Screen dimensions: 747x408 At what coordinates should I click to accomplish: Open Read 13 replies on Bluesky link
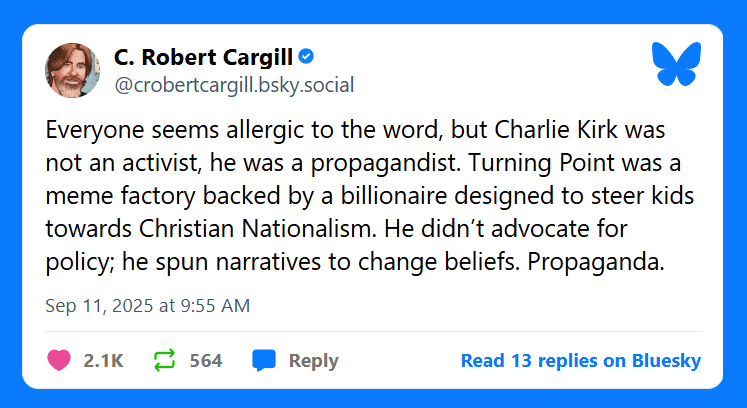(581, 361)
